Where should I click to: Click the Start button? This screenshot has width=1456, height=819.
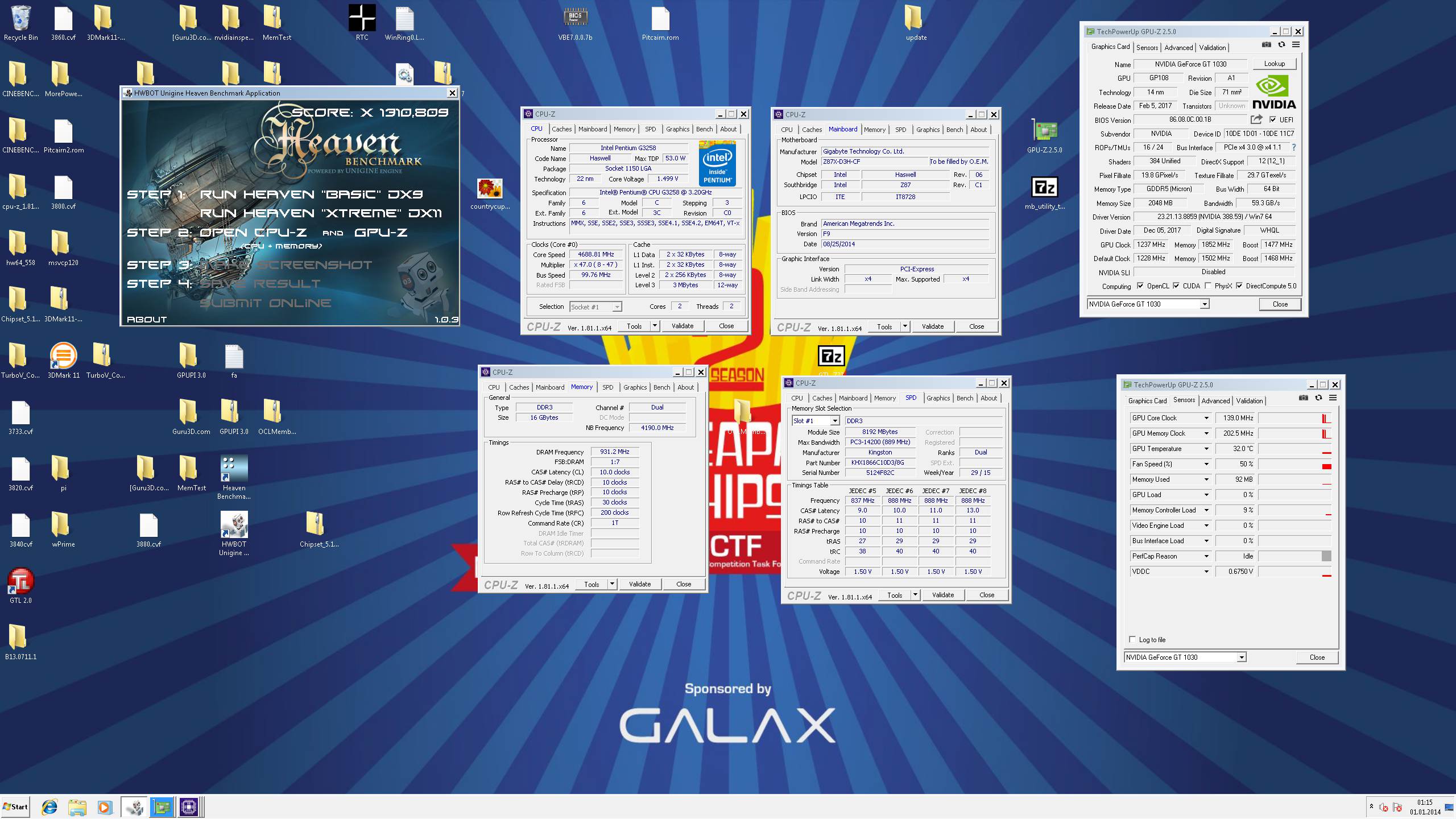[15, 806]
